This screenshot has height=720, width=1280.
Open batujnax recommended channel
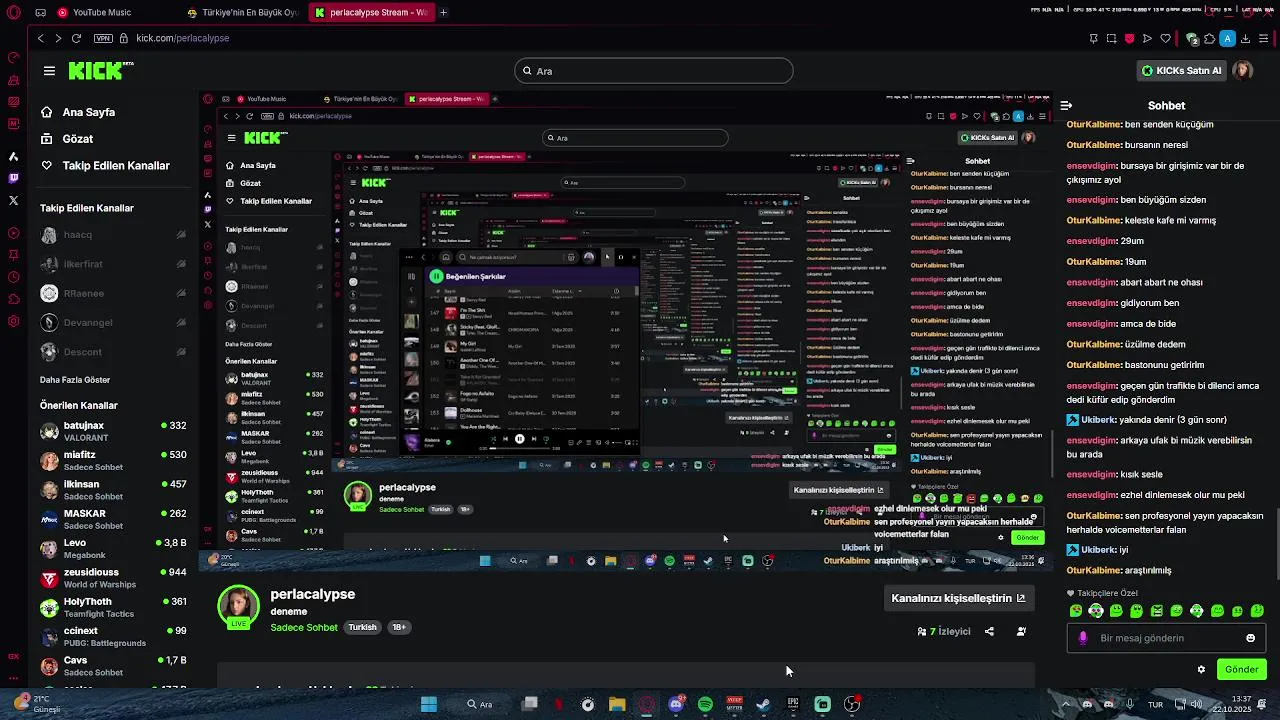coord(113,431)
